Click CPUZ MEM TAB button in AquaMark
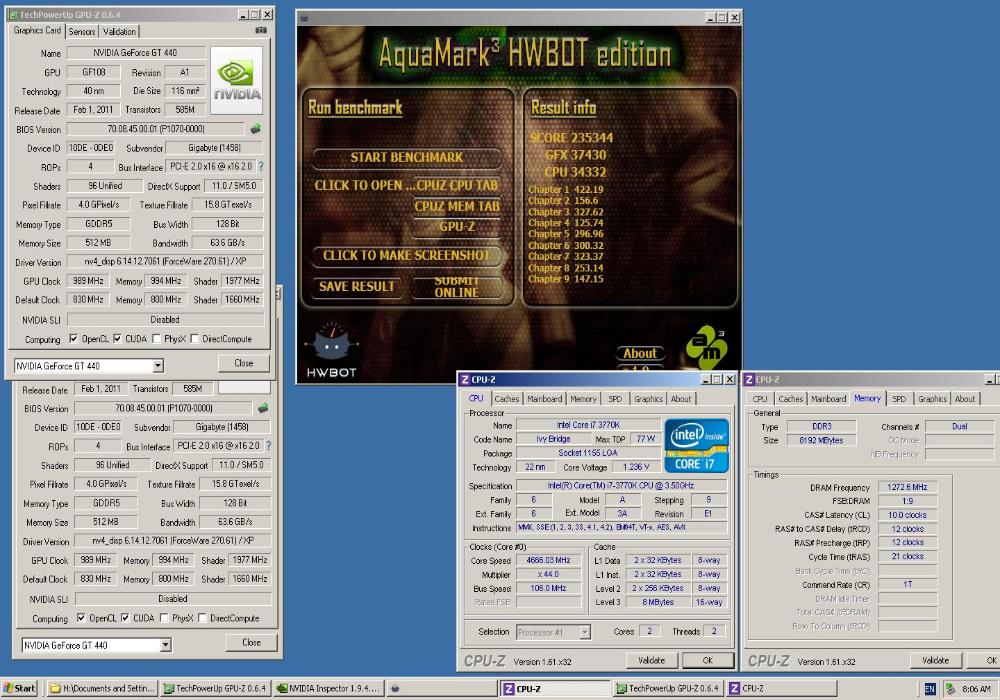This screenshot has height=700, width=1000. click(457, 206)
